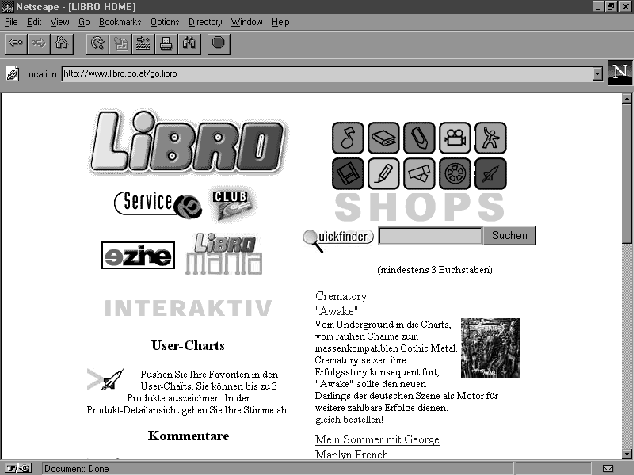Click the Service logo link
634x475 pixels.
pos(158,203)
